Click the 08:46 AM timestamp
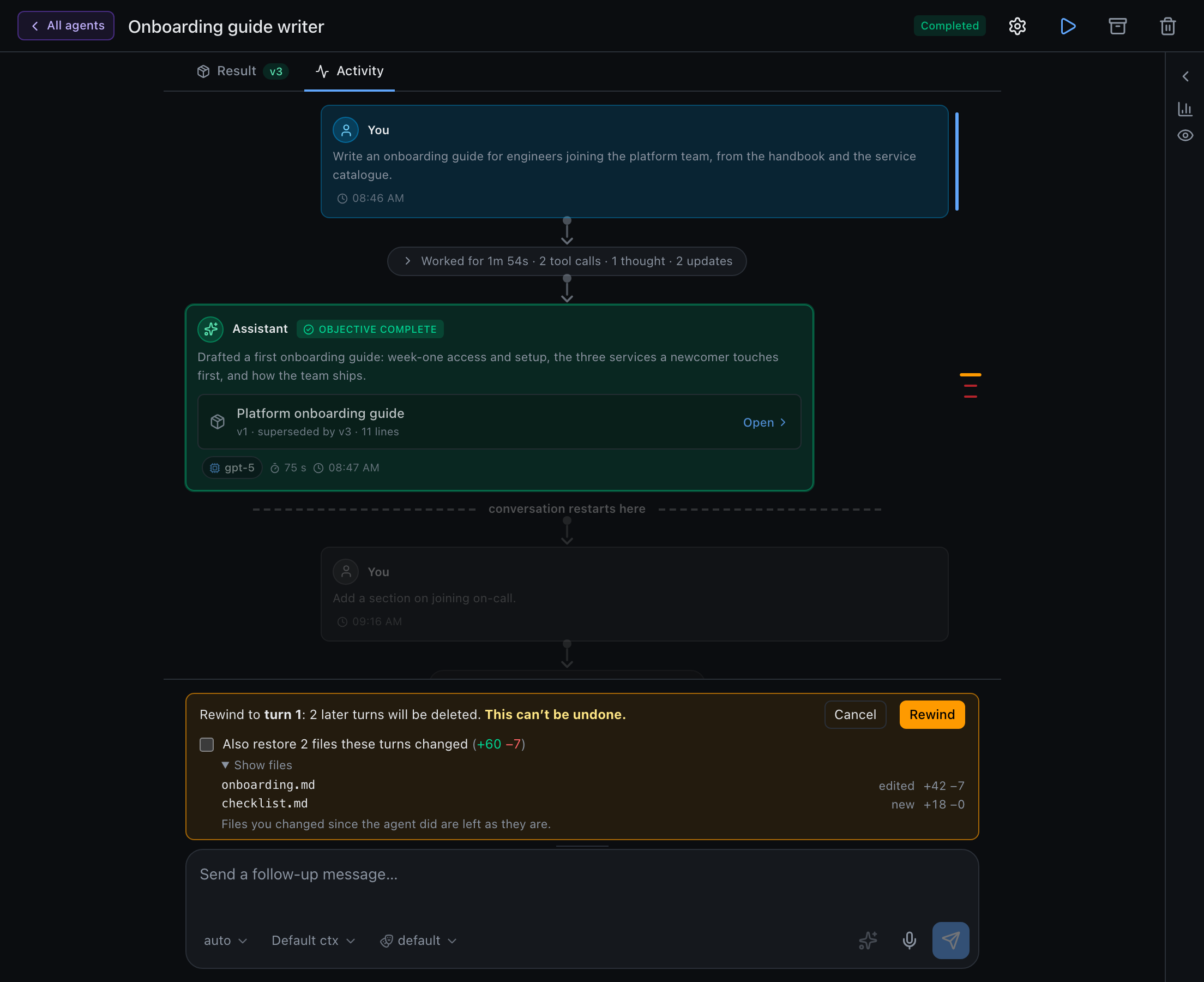Viewport: 1204px width, 982px height. [371, 199]
